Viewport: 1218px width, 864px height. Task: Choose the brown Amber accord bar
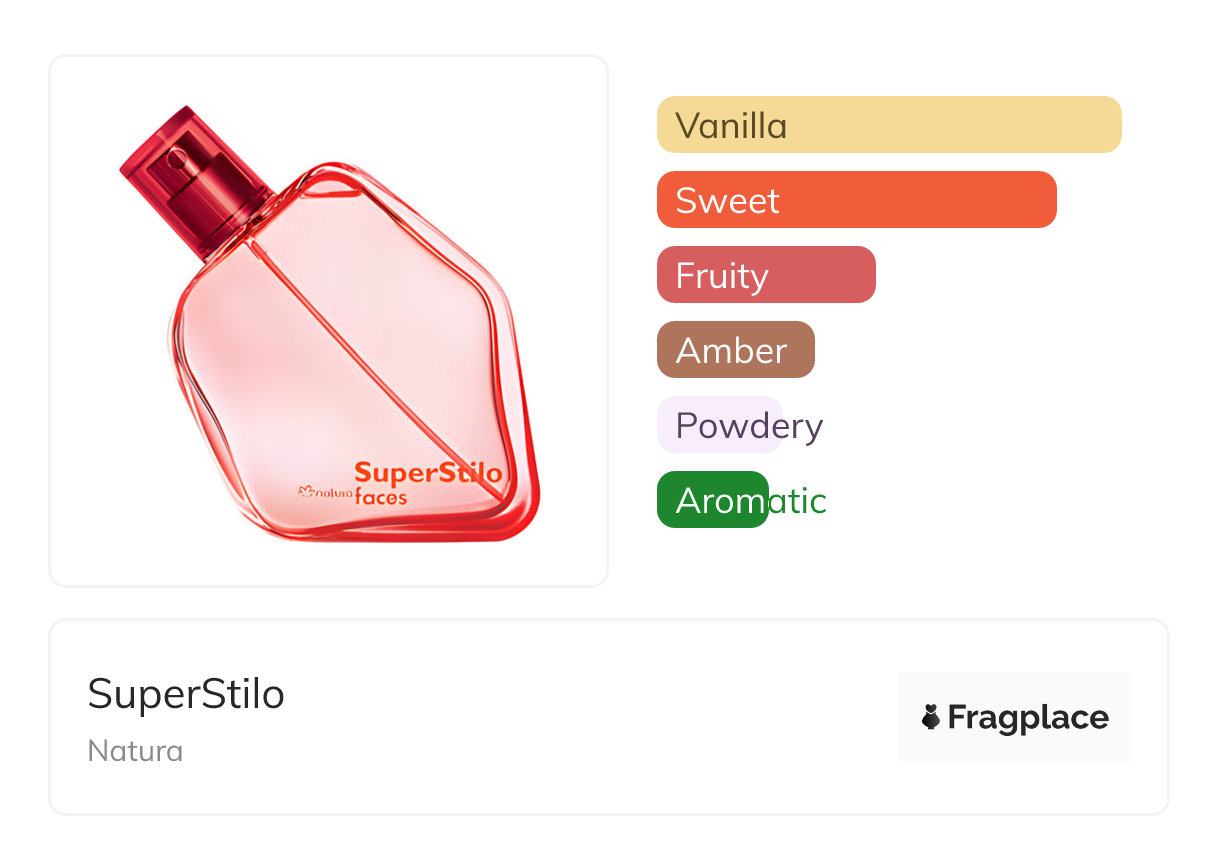(x=735, y=350)
